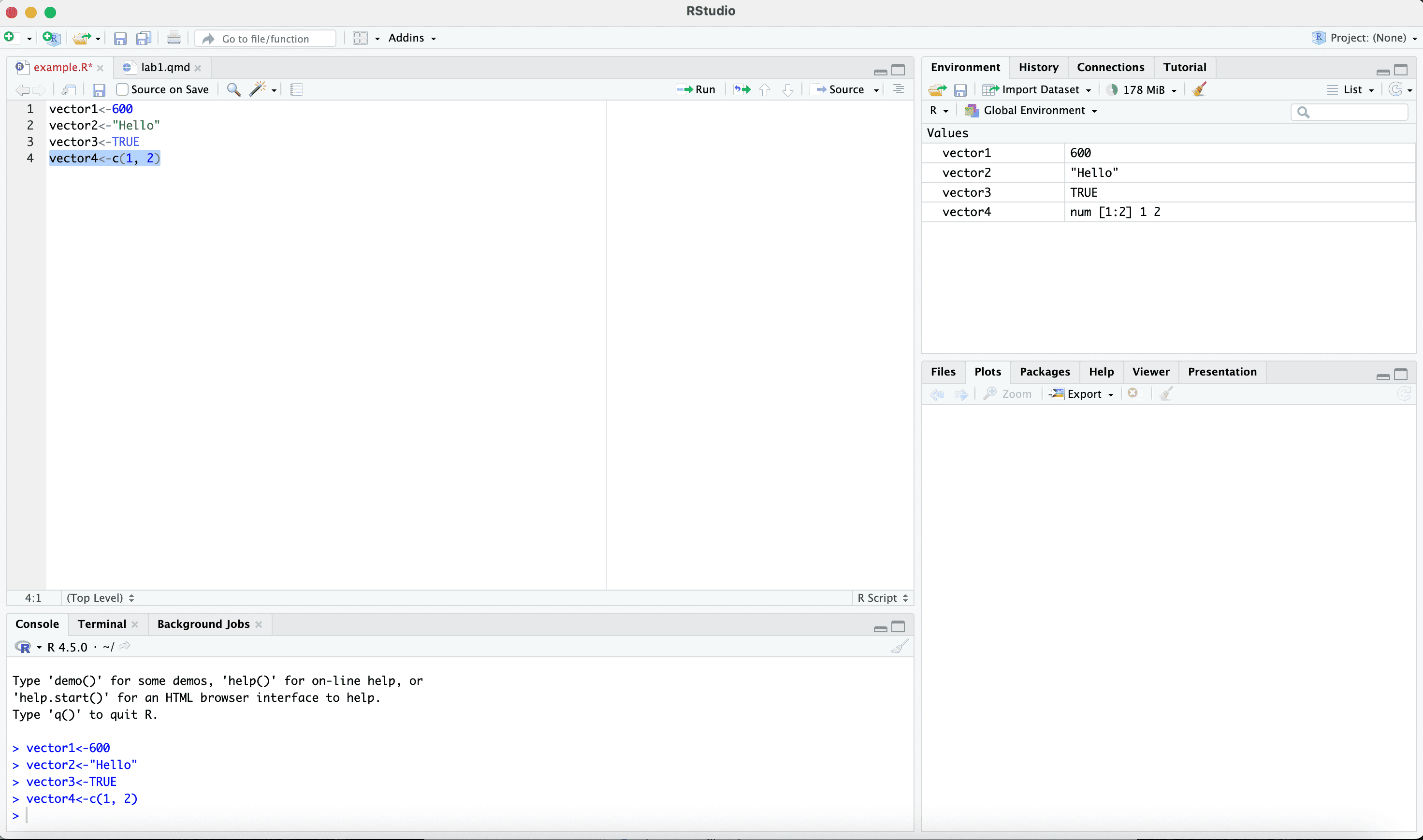Viewport: 1423px width, 840px height.
Task: Click the show in new window icon
Action: pos(69,89)
